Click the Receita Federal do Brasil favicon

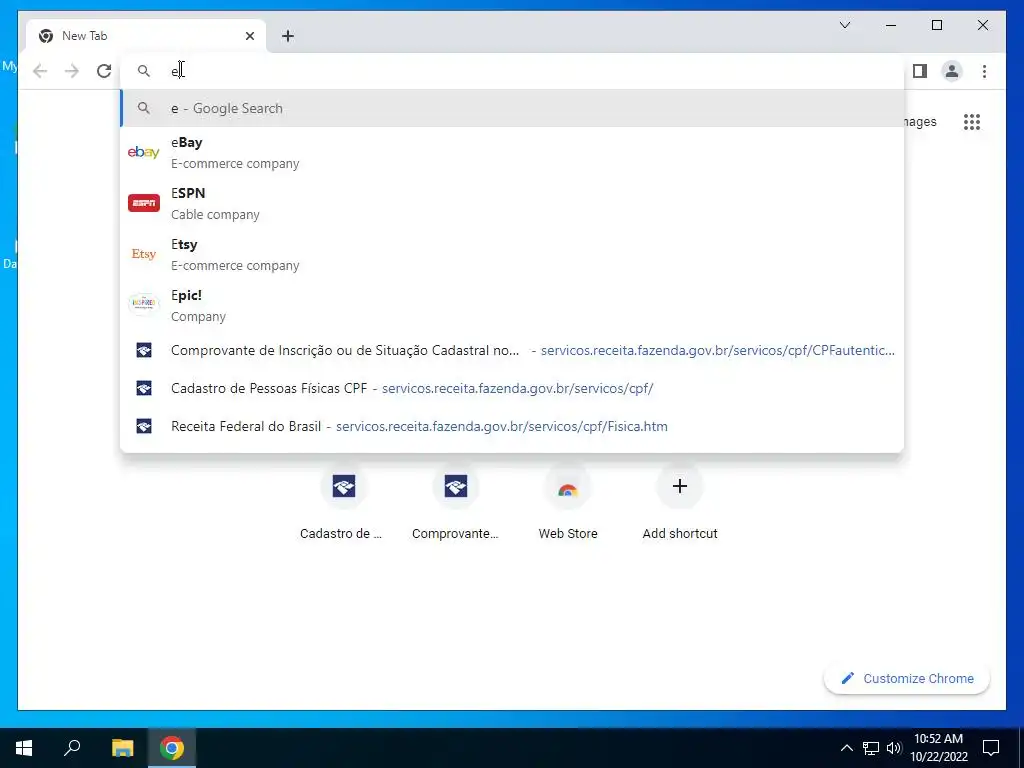point(144,426)
